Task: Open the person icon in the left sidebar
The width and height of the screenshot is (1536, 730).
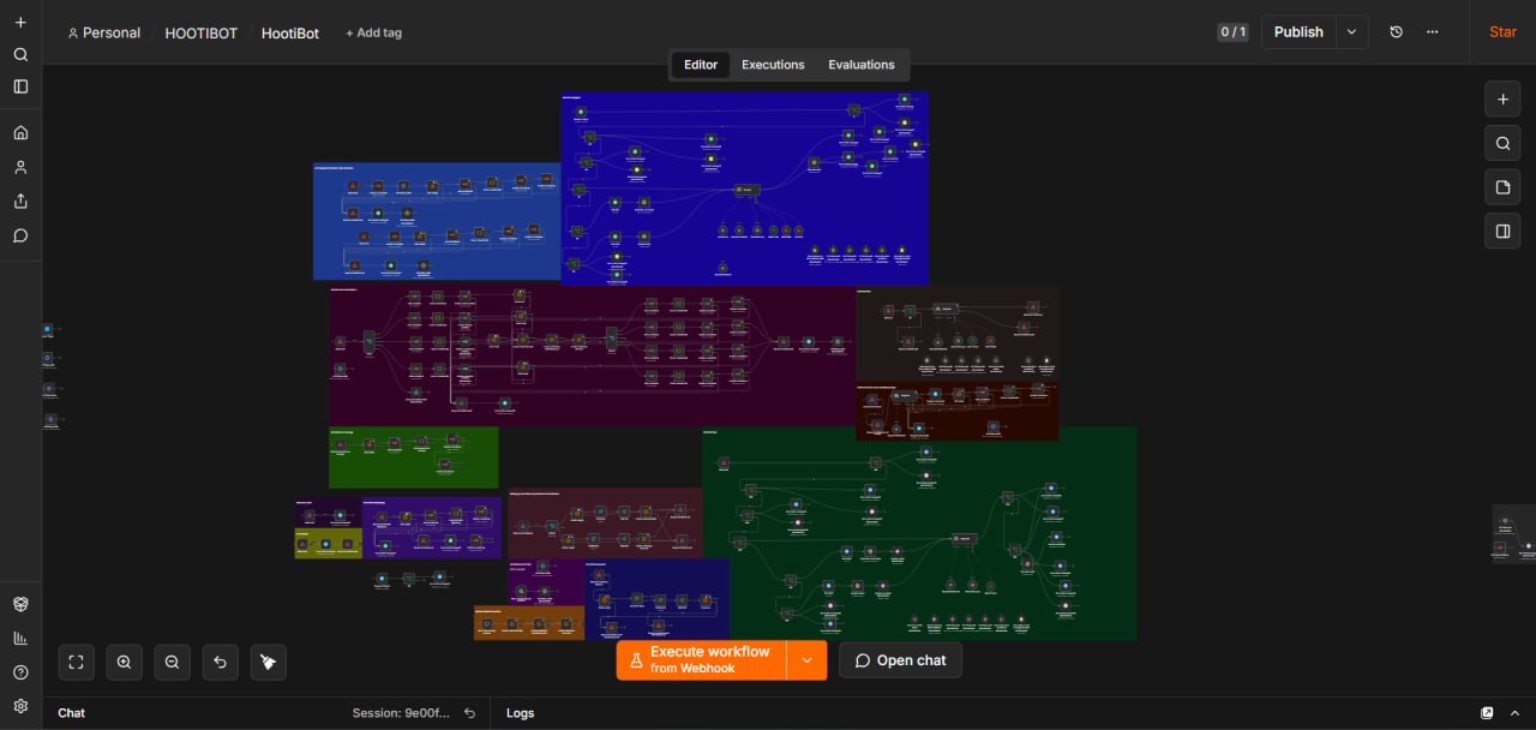Action: 20,167
